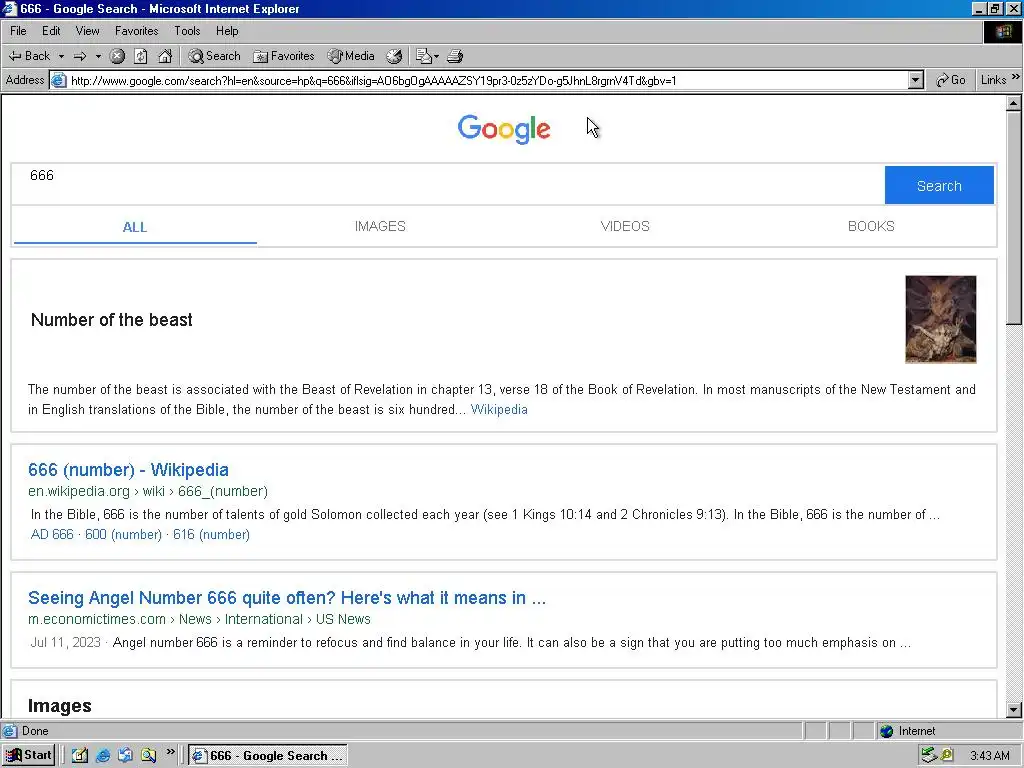Click the 'Number of the beast' heading
Viewport: 1024px width, 768px height.
coord(112,320)
